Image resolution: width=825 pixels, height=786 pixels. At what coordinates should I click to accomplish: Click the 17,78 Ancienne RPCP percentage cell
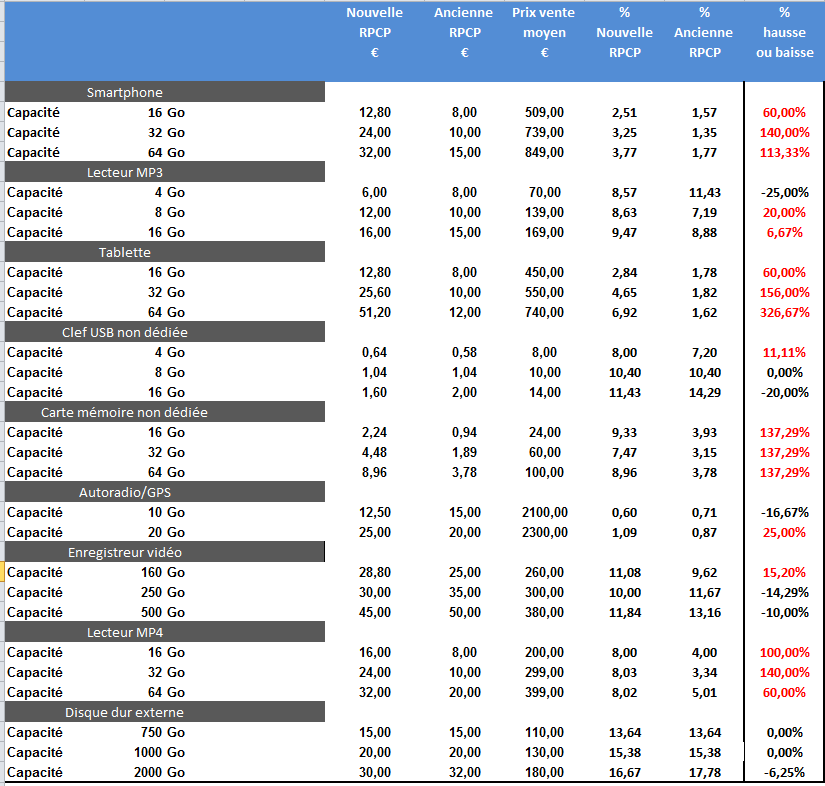click(704, 772)
